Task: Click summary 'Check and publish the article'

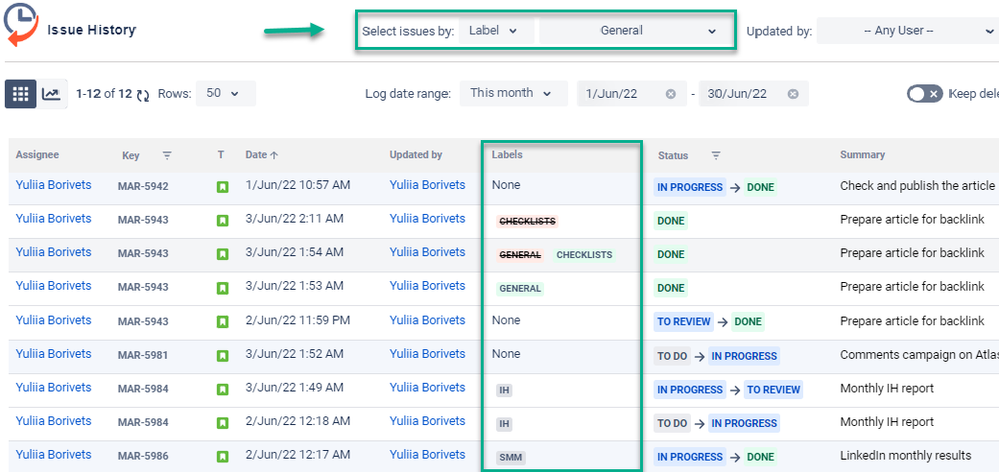Action: 917,185
